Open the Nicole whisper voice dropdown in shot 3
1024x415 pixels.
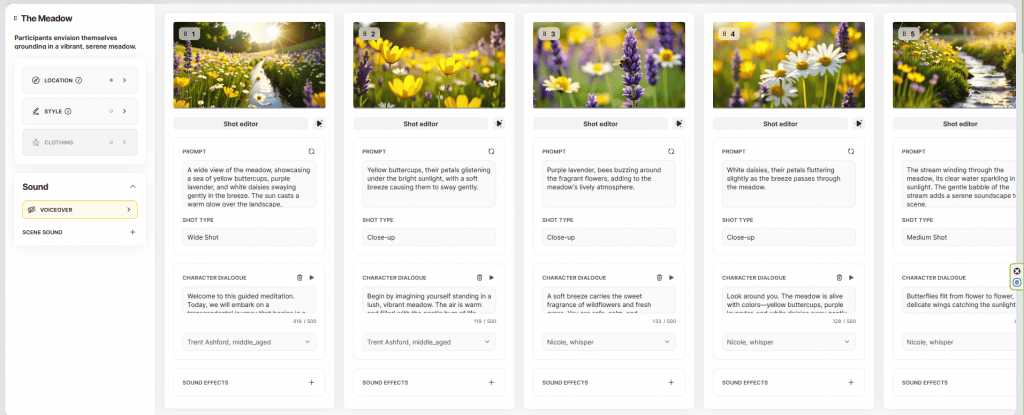(x=609, y=342)
